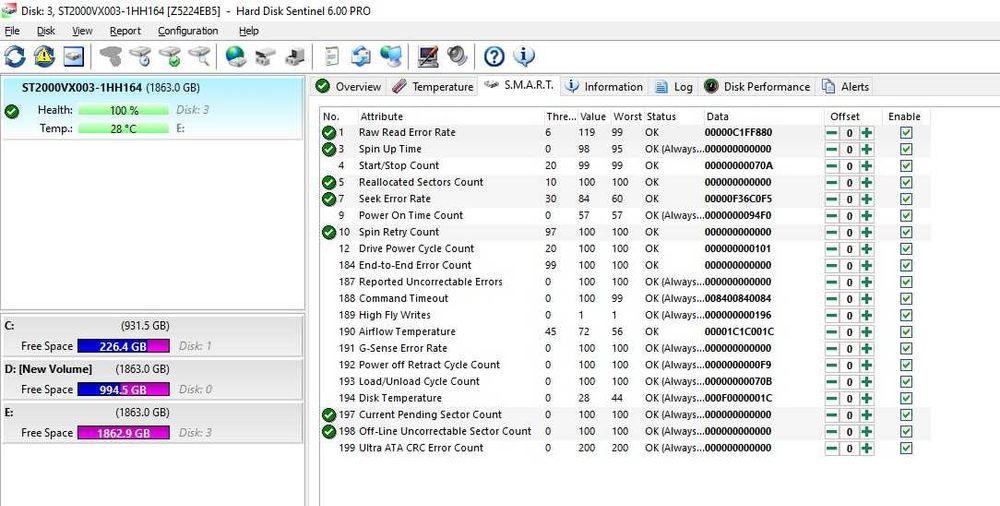Click the green Health 100 % bar

coord(124,110)
